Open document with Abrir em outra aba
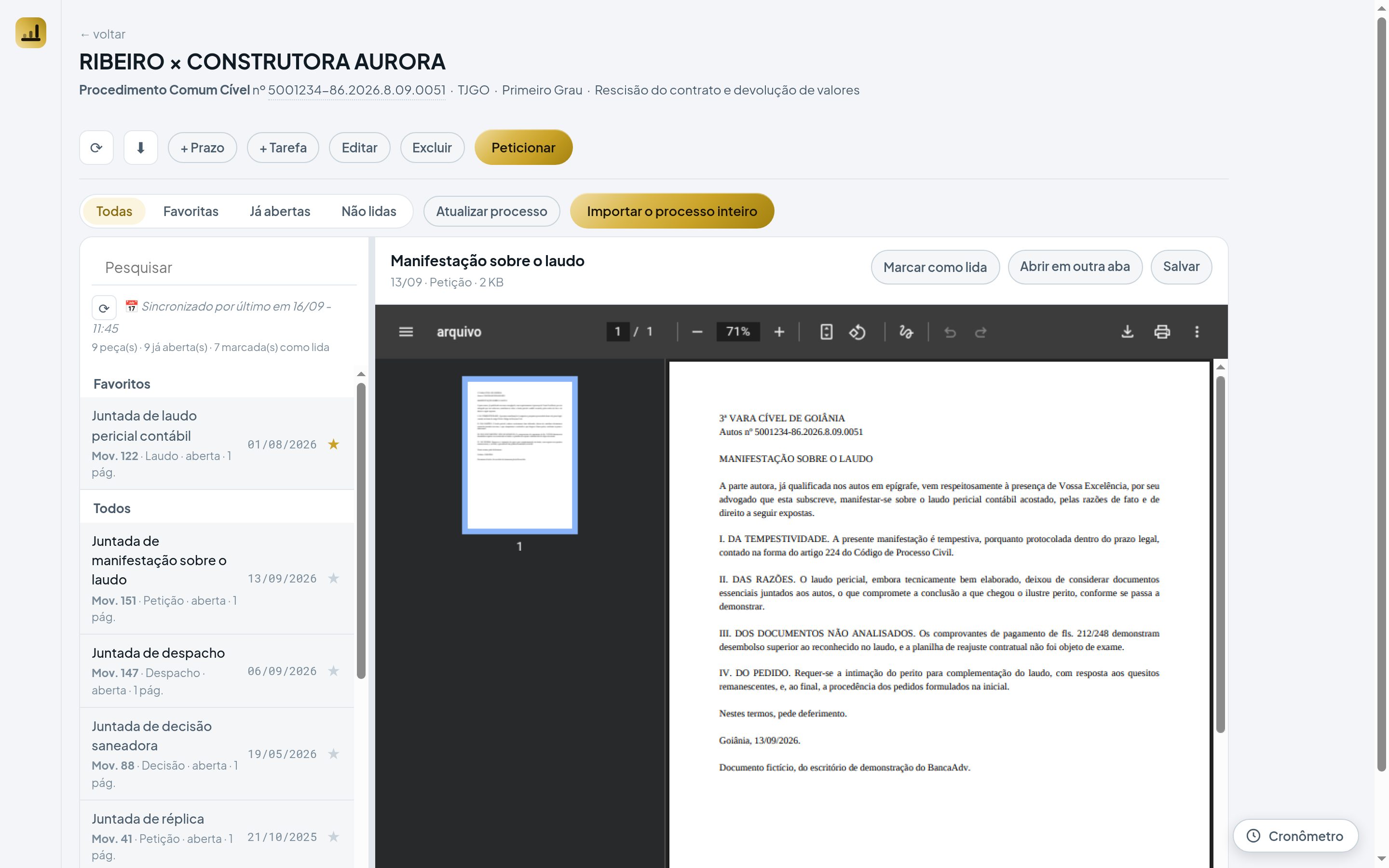This screenshot has width=1389, height=868. 1075,267
